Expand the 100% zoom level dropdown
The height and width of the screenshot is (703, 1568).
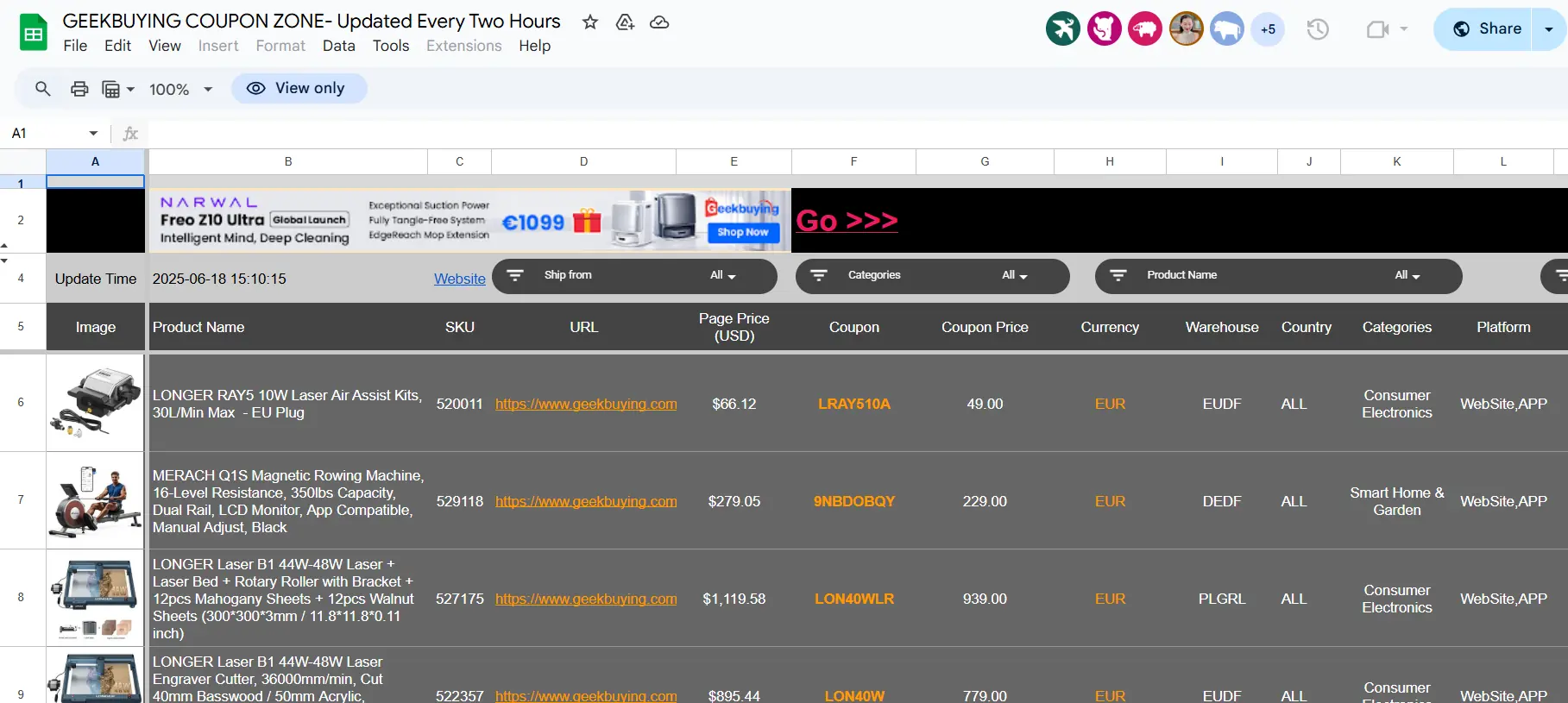181,89
